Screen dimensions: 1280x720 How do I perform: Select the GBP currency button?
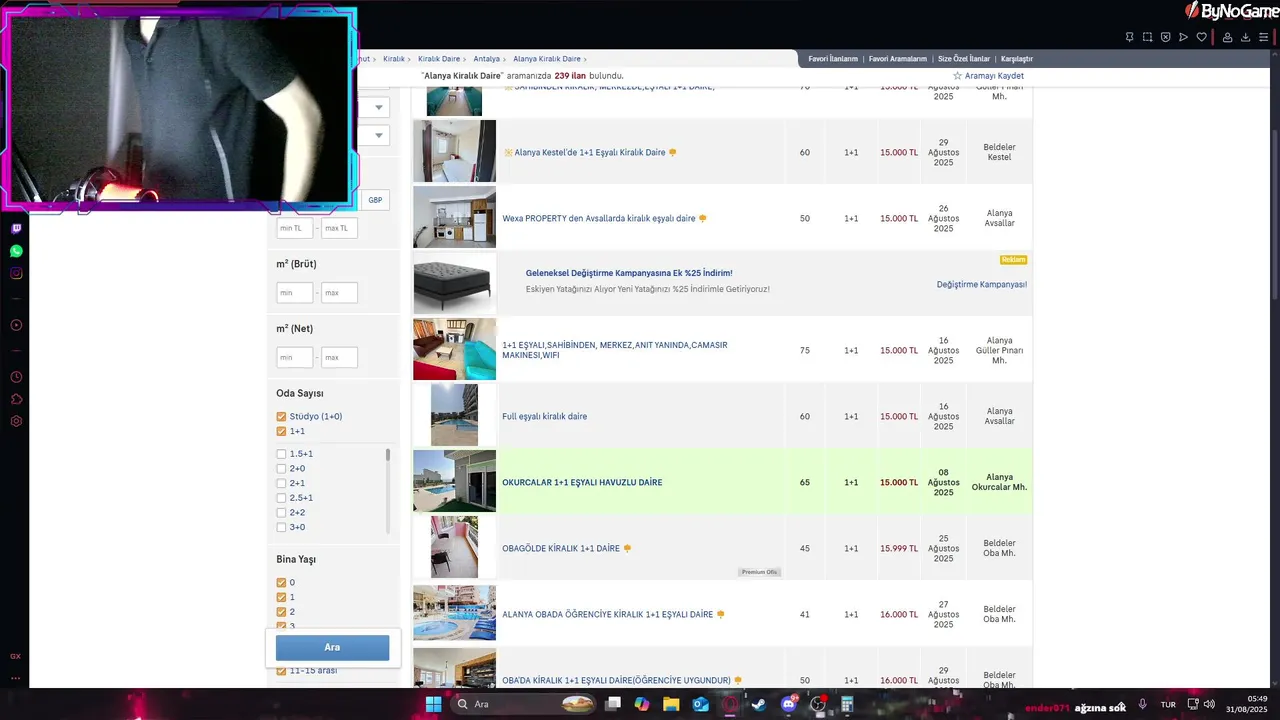pos(375,200)
